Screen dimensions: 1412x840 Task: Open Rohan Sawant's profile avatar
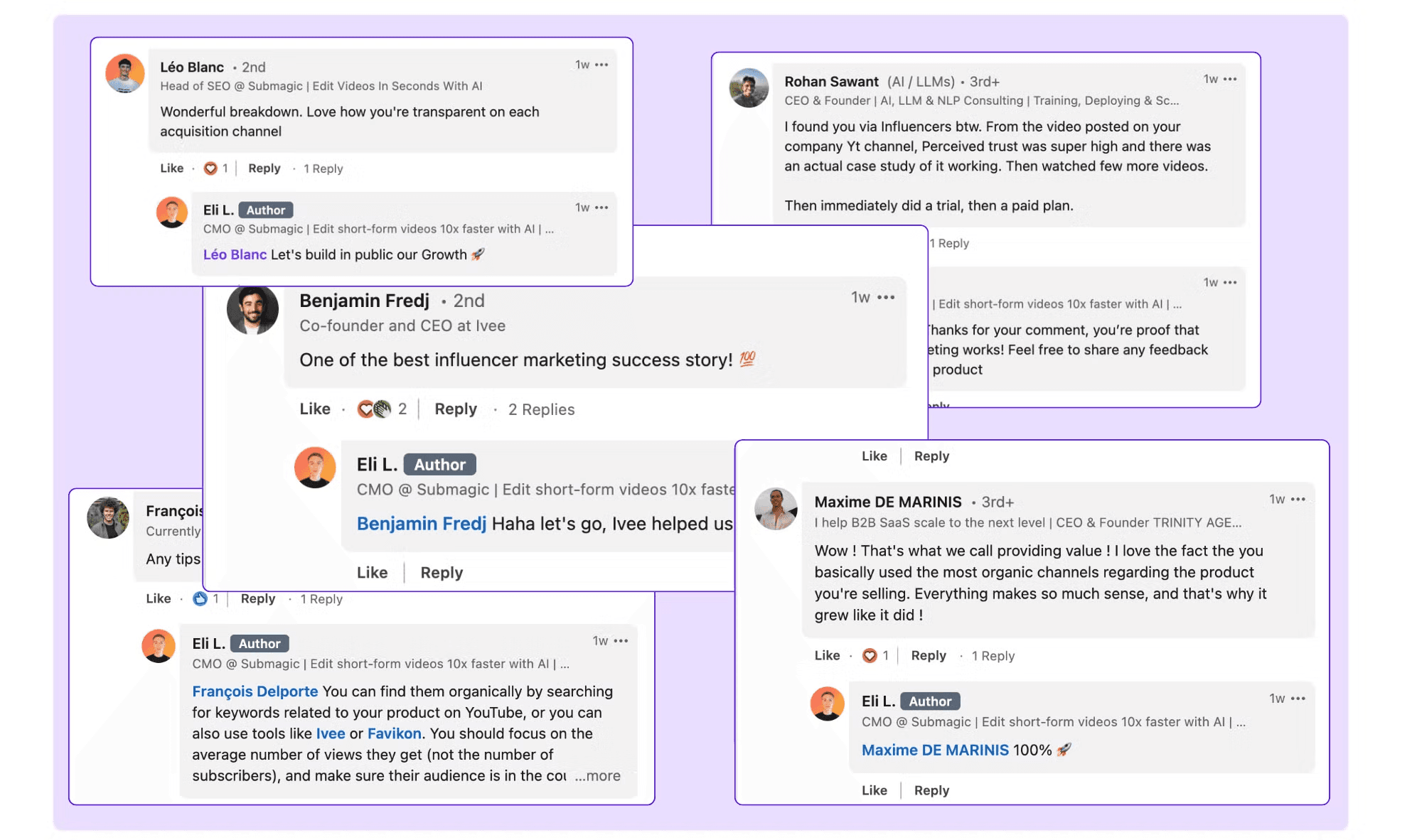pos(749,87)
